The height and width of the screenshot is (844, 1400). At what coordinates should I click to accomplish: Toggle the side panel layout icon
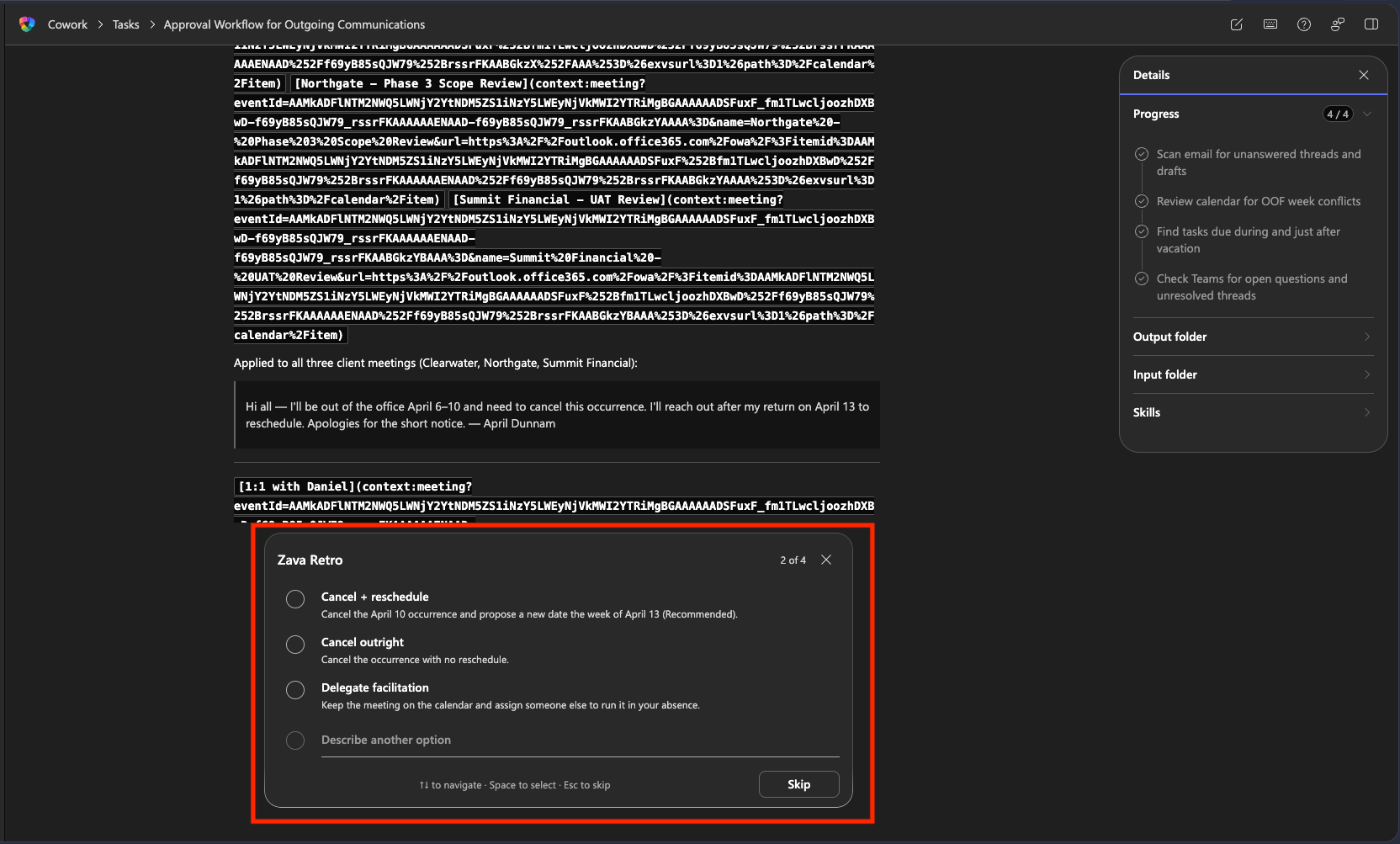point(1371,24)
